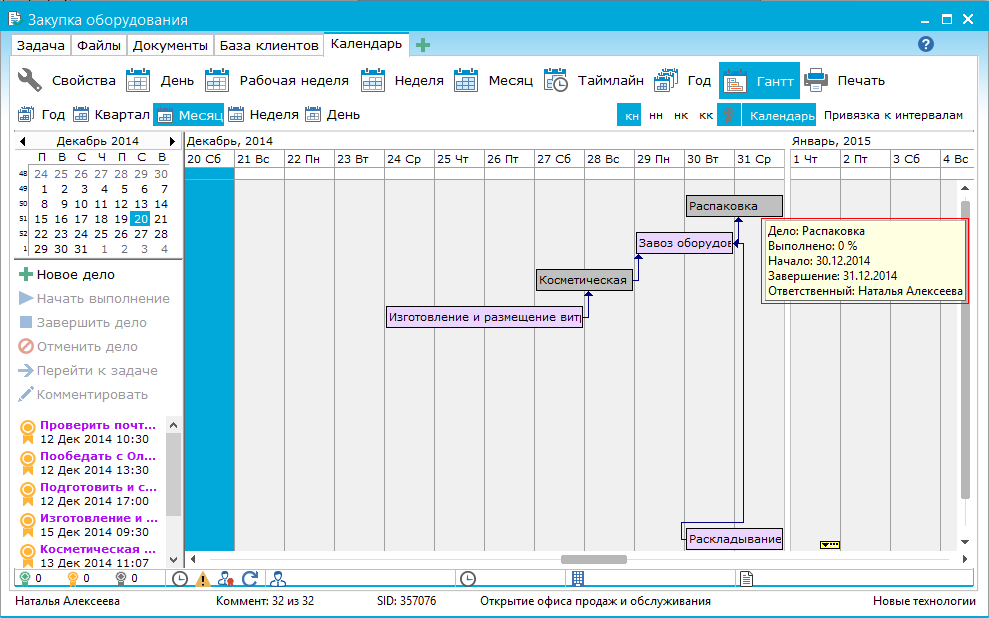Click the Печать printer button
989x618 pixels.
click(845, 81)
